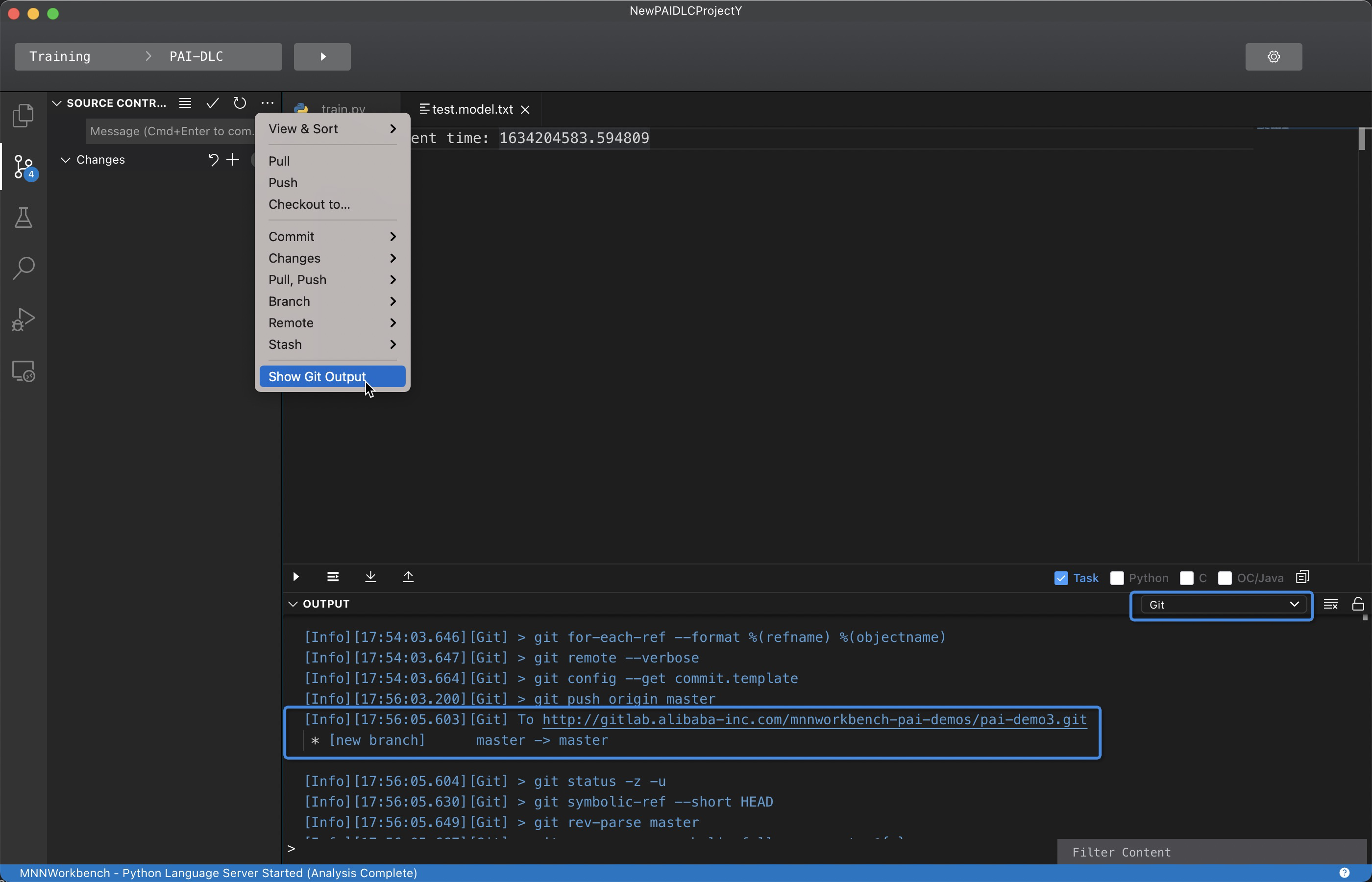Screen dimensions: 1372x882
Task: Expand the View & Sort submenu
Action: tap(332, 129)
